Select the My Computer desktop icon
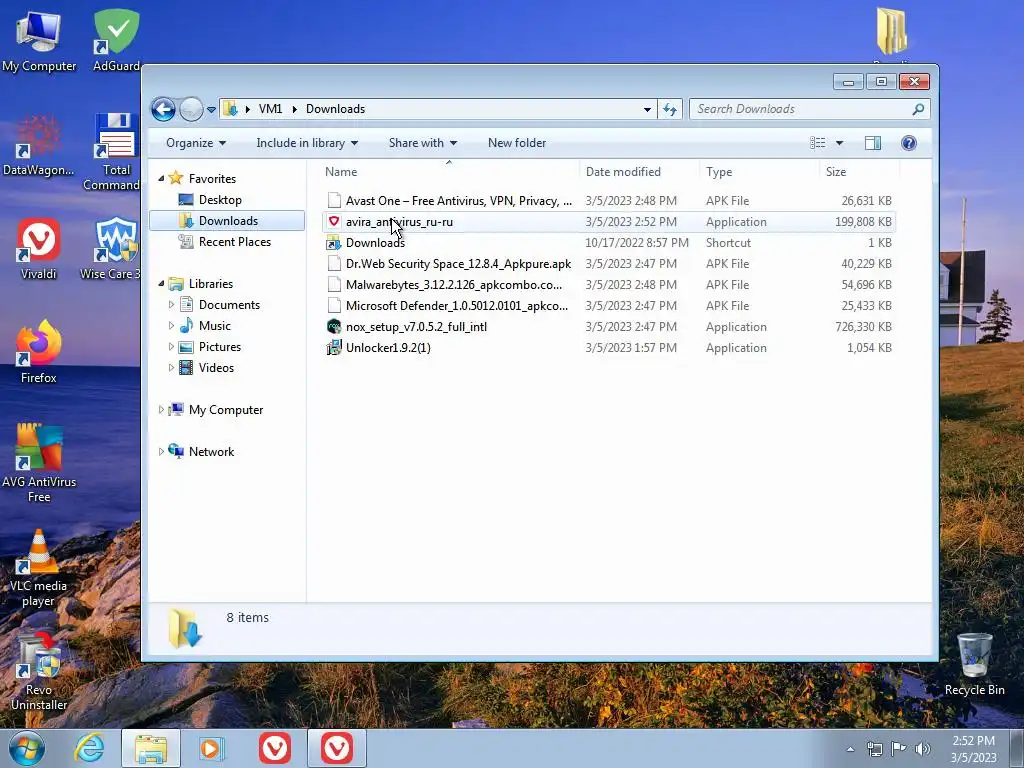 point(39,40)
